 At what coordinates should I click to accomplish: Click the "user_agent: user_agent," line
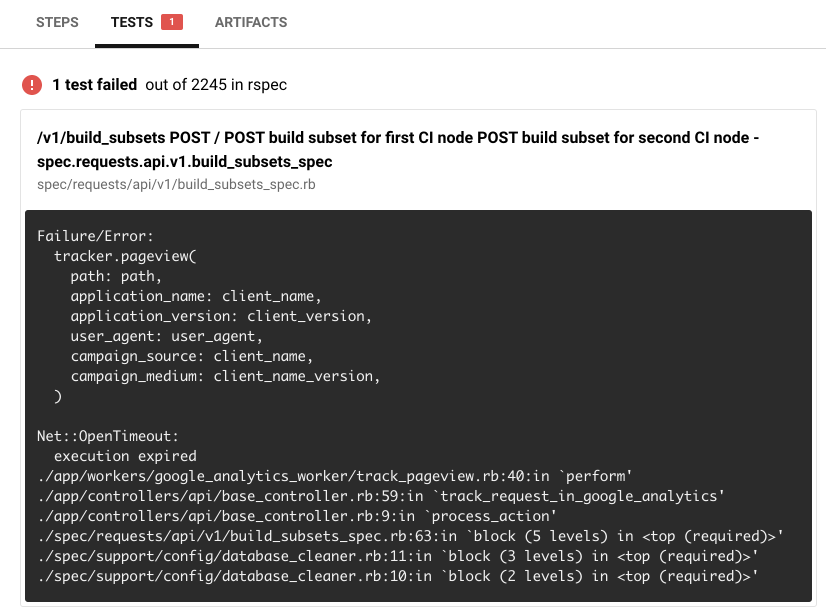(166, 336)
